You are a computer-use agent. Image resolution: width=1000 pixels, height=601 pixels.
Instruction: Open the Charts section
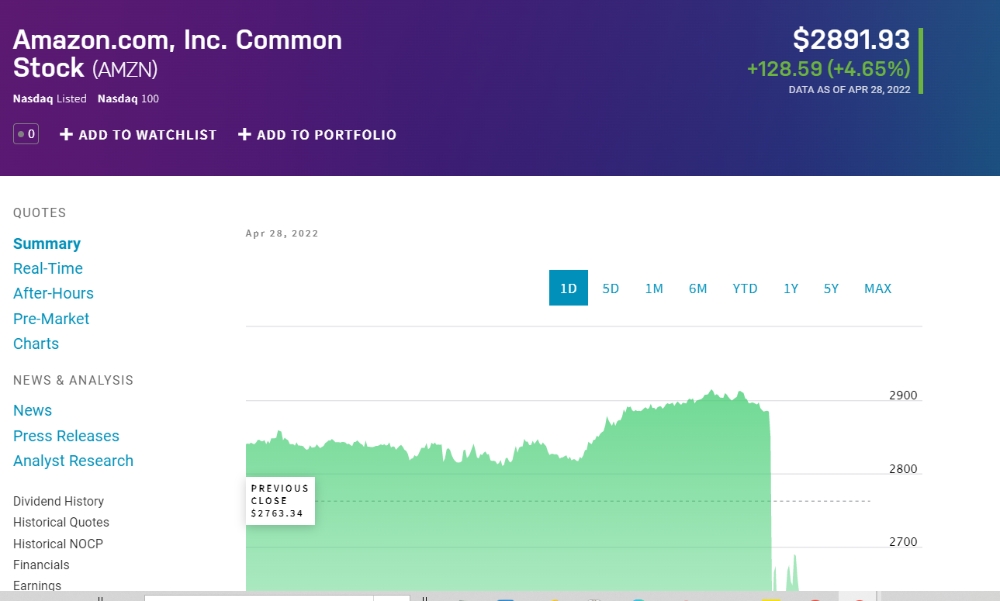(36, 344)
